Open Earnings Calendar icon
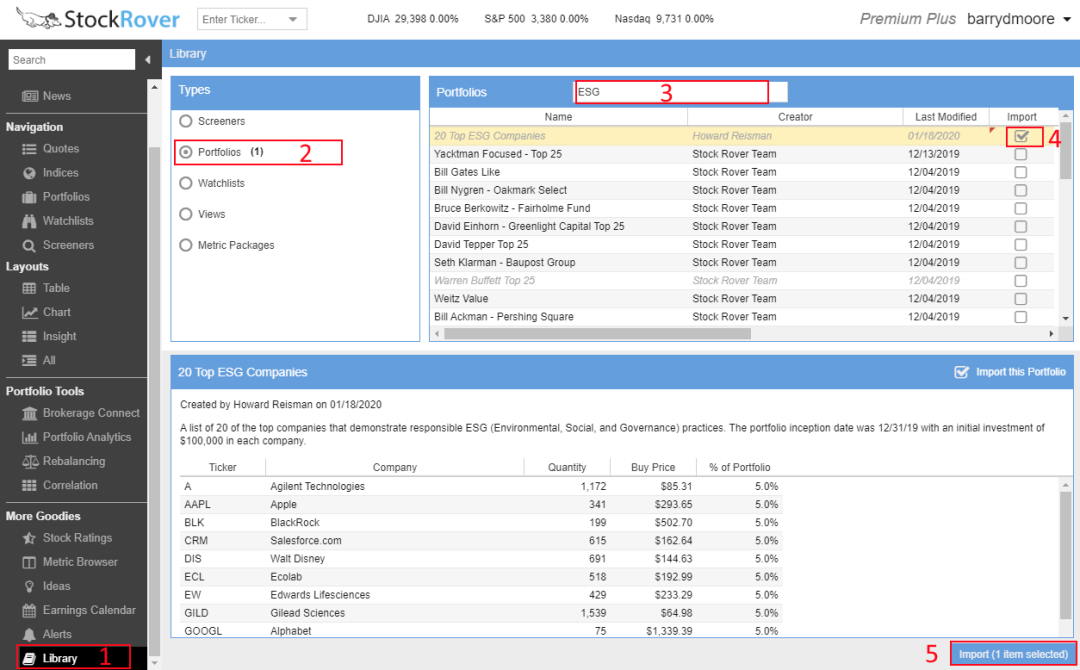Image resolution: width=1080 pixels, height=670 pixels. point(29,611)
